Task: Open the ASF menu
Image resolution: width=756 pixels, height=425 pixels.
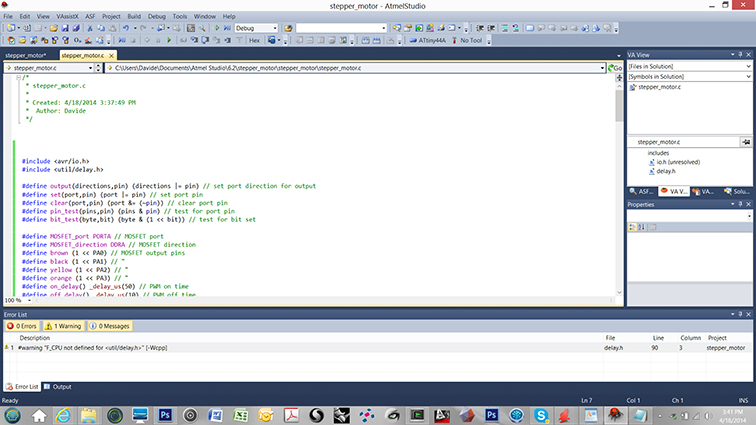Action: (90, 16)
